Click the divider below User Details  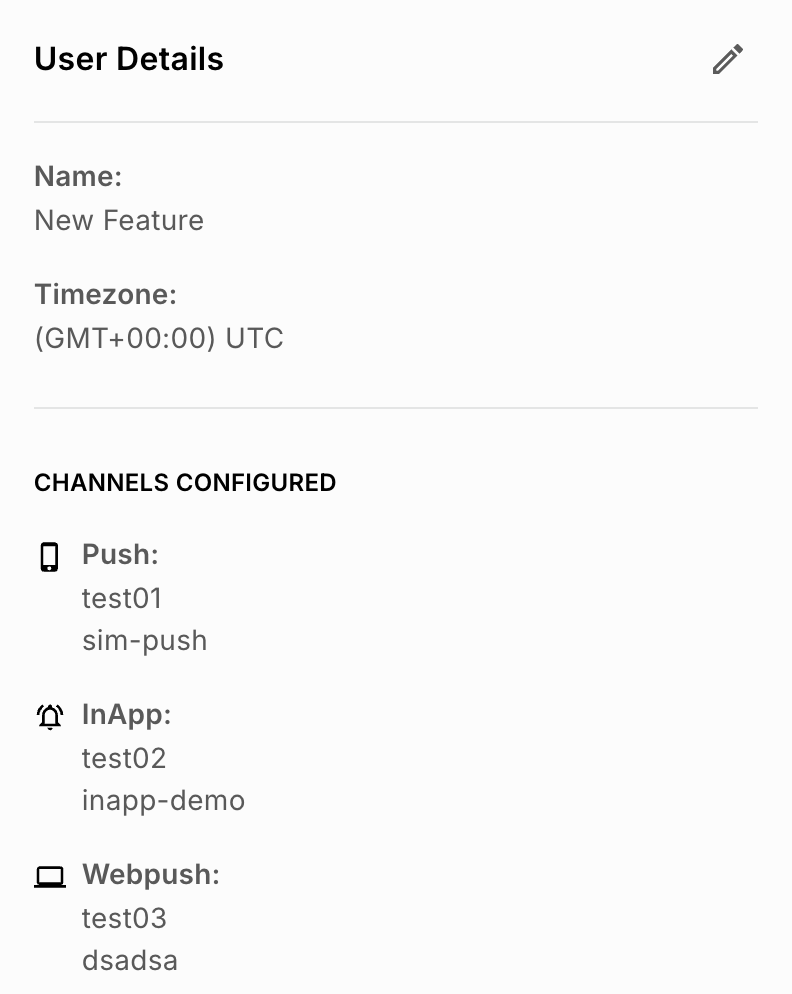pyautogui.click(x=396, y=122)
